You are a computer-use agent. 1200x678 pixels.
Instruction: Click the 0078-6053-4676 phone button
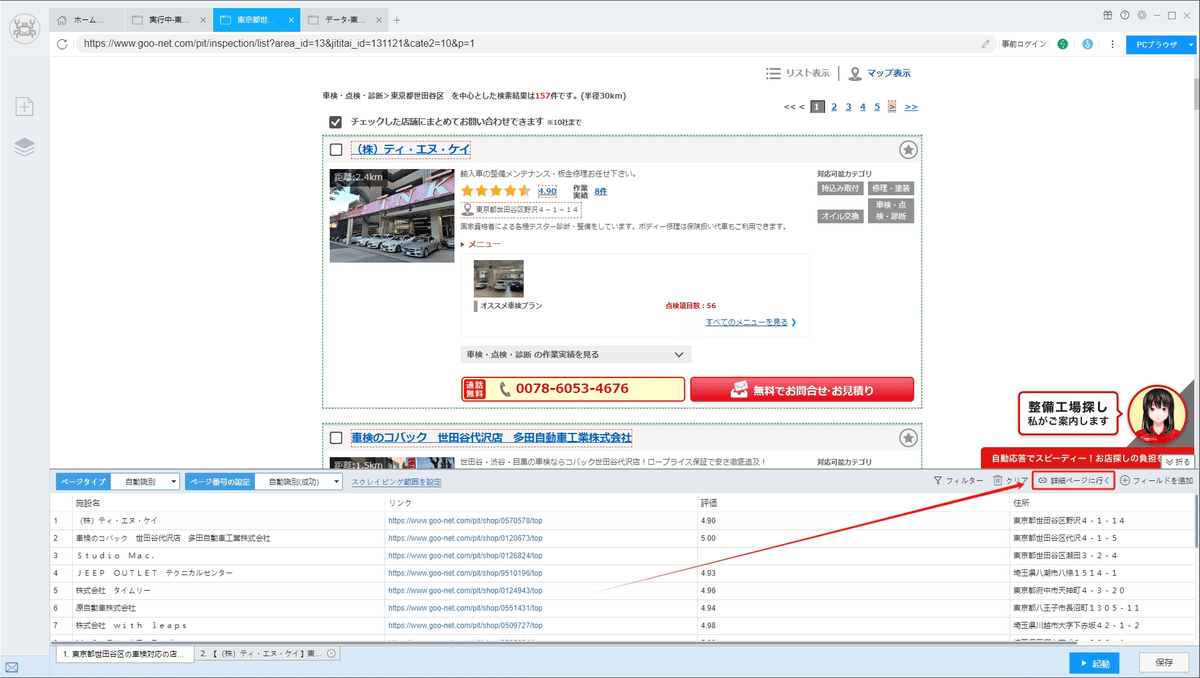click(573, 389)
